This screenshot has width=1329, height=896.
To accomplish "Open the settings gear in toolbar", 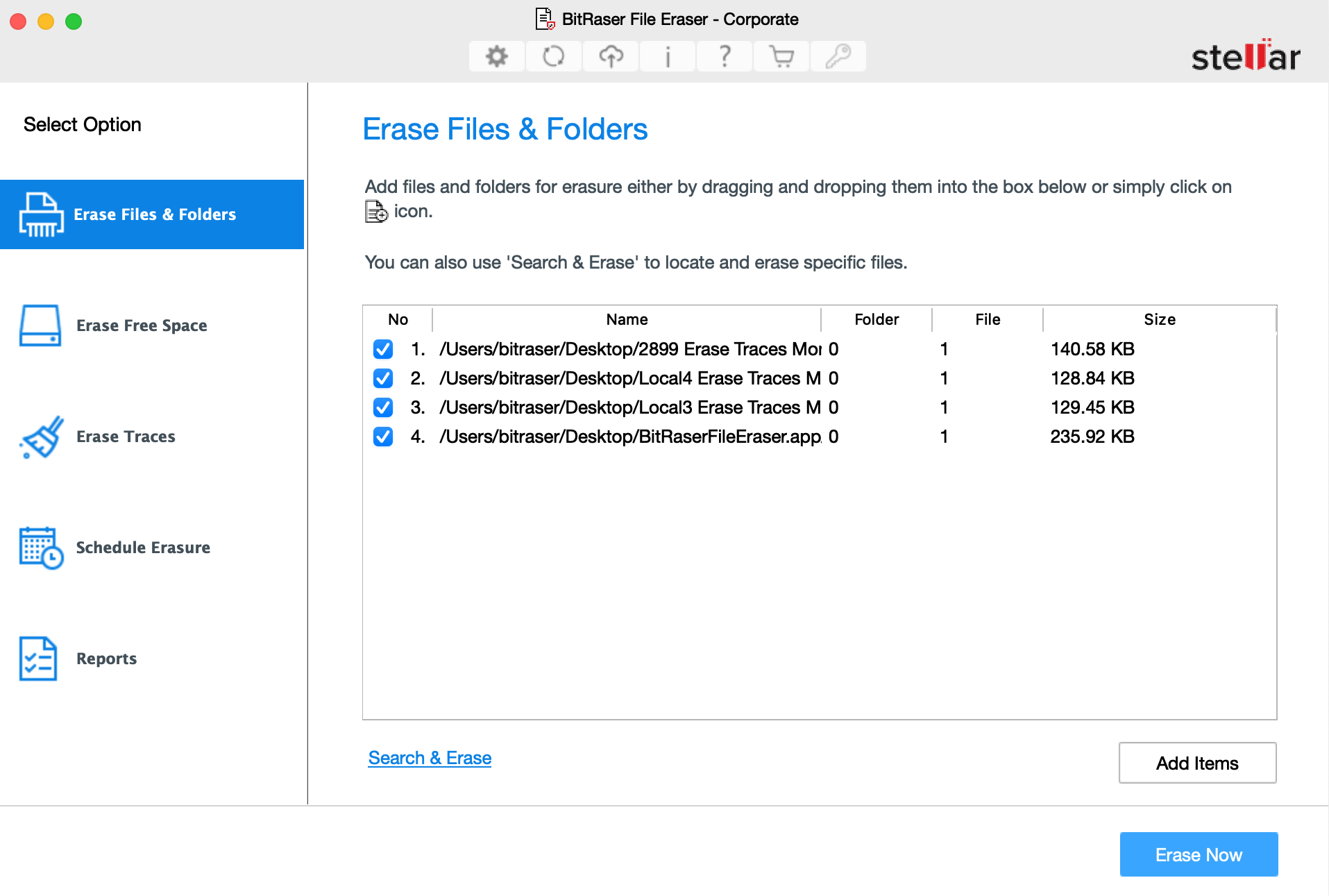I will pos(496,56).
